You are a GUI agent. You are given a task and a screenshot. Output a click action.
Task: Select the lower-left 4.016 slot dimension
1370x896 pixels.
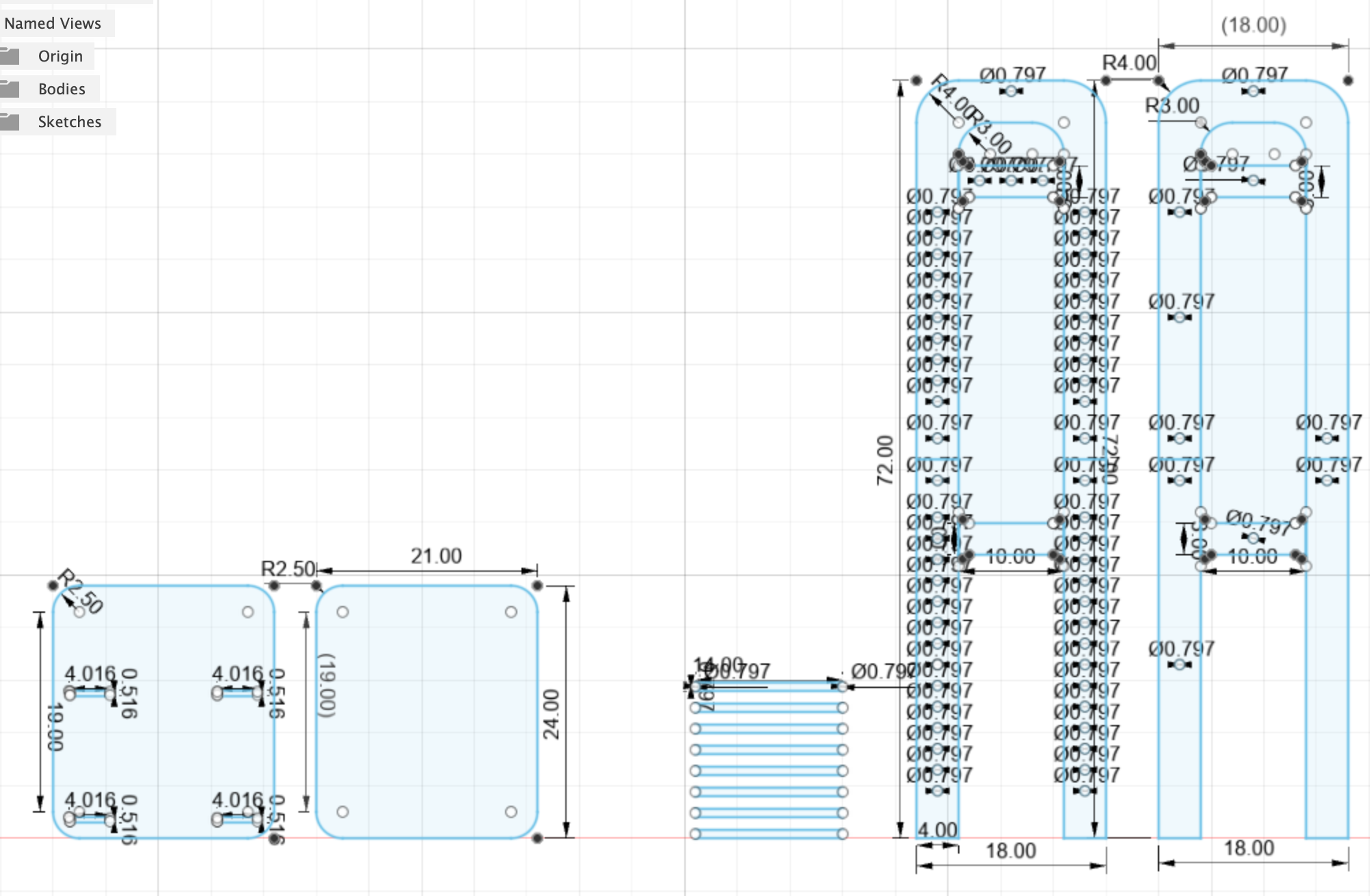pyautogui.click(x=90, y=800)
